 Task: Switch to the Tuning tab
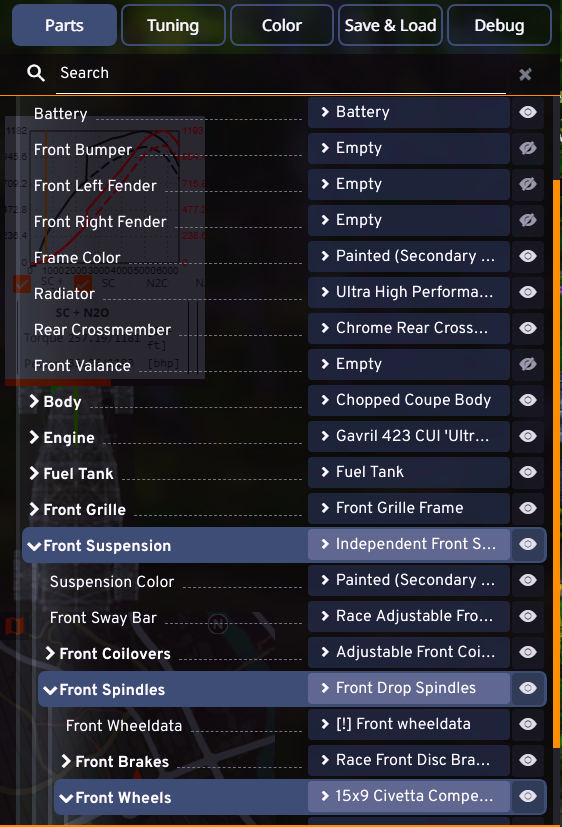(173, 25)
